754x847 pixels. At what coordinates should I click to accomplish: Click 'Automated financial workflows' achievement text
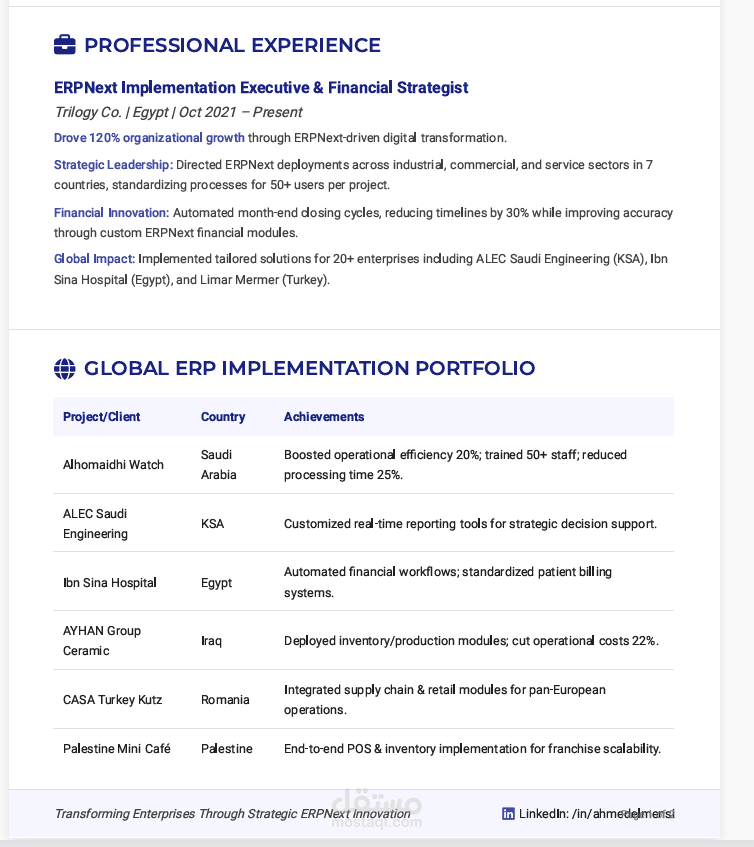click(448, 582)
